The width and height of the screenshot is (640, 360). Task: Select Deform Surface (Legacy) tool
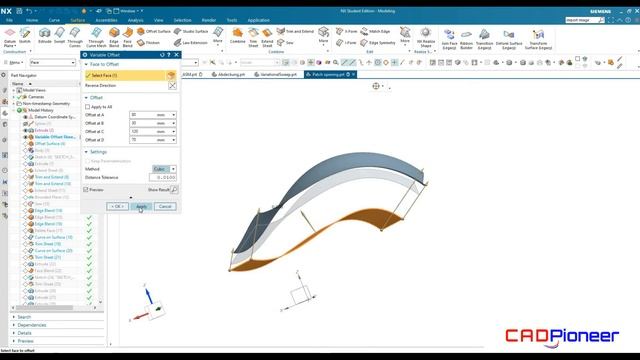coord(509,39)
